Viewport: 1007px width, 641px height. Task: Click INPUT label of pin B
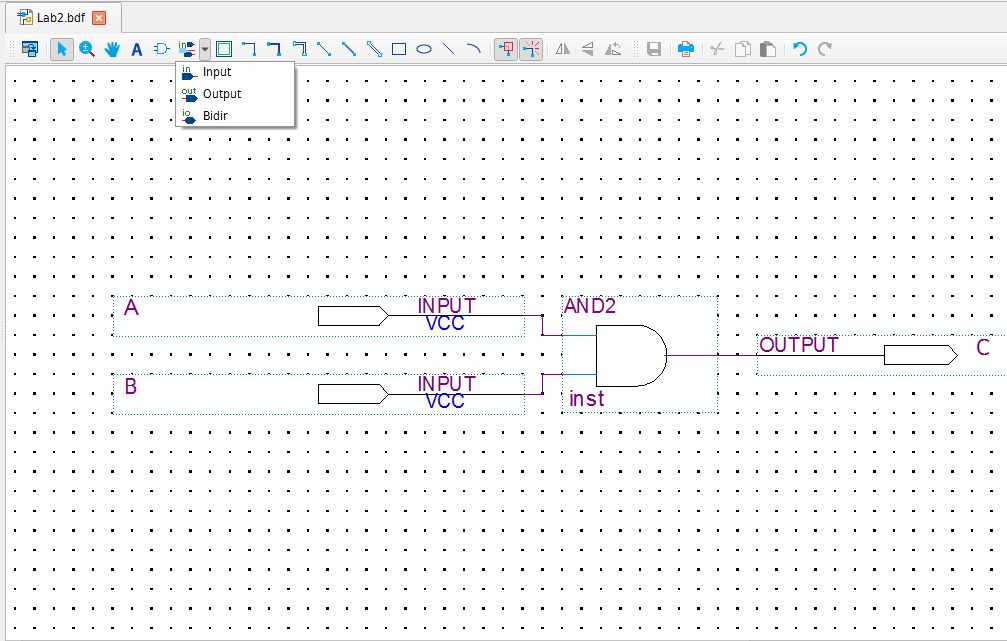click(x=446, y=384)
